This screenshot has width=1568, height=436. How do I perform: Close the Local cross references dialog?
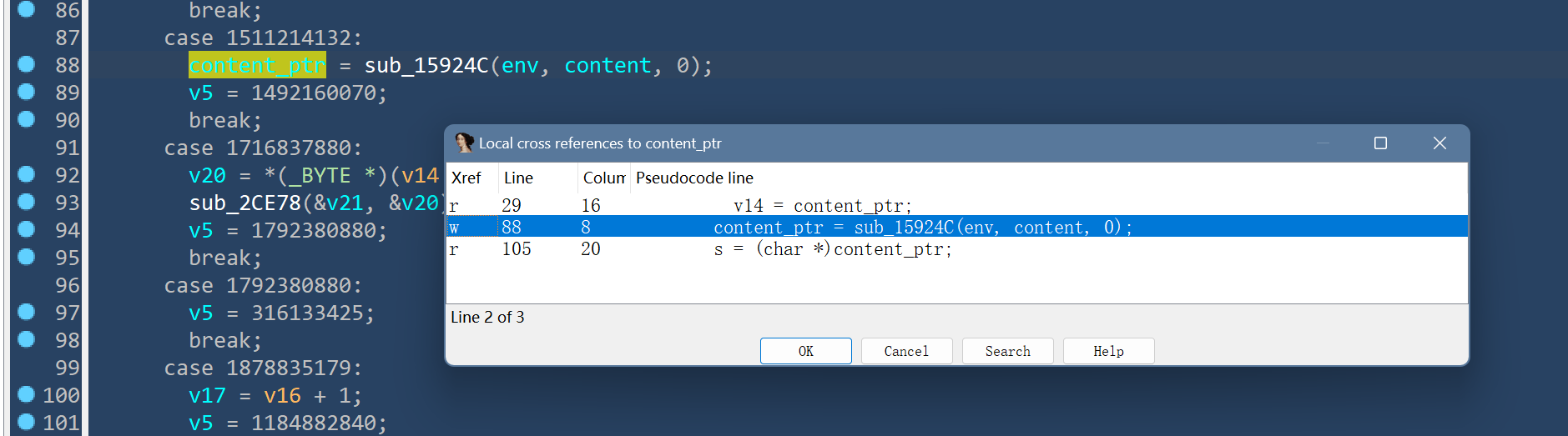pos(1439,143)
